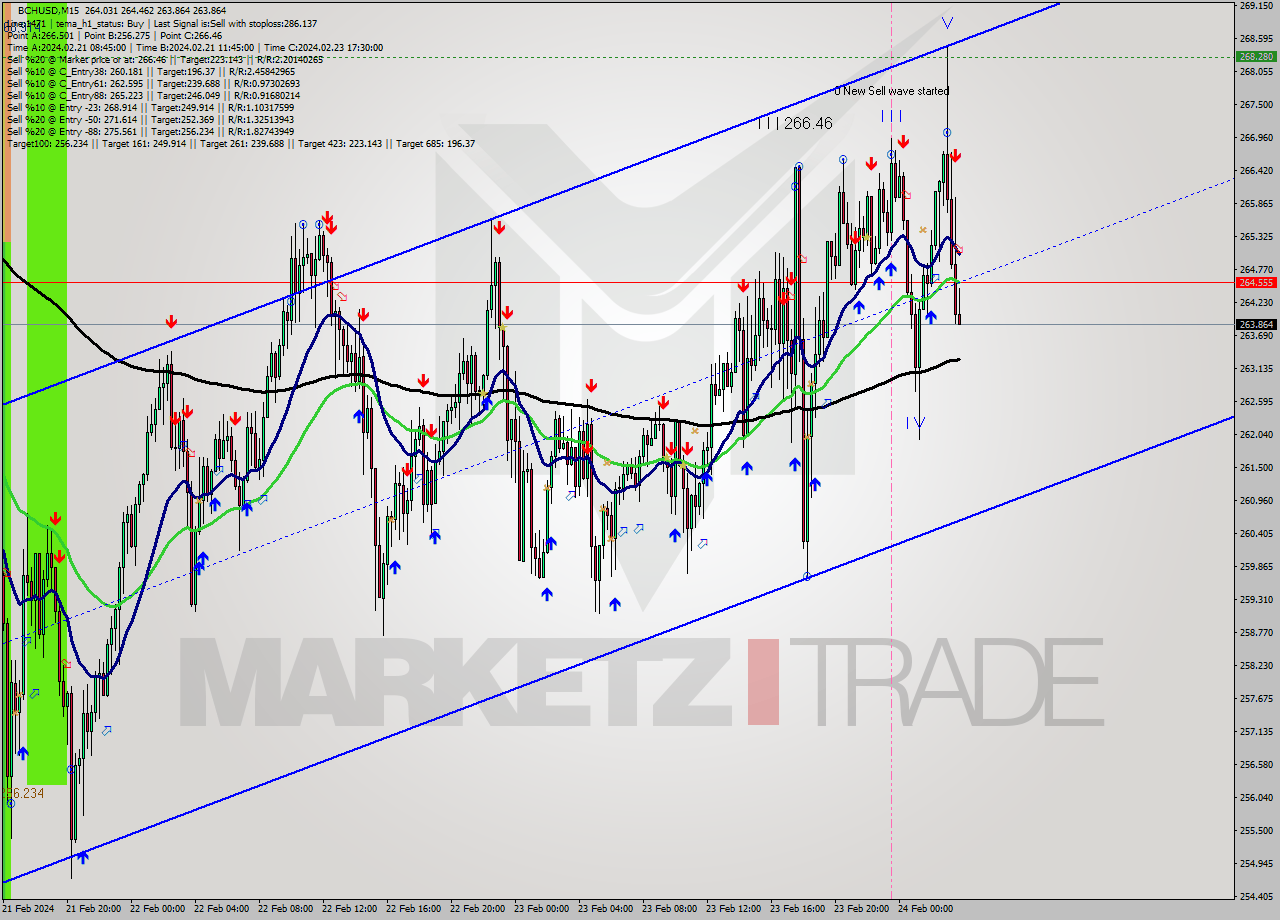Screen dimensions: 1280x920
Task: Click the current price 263.864 tag
Action: coord(1256,325)
